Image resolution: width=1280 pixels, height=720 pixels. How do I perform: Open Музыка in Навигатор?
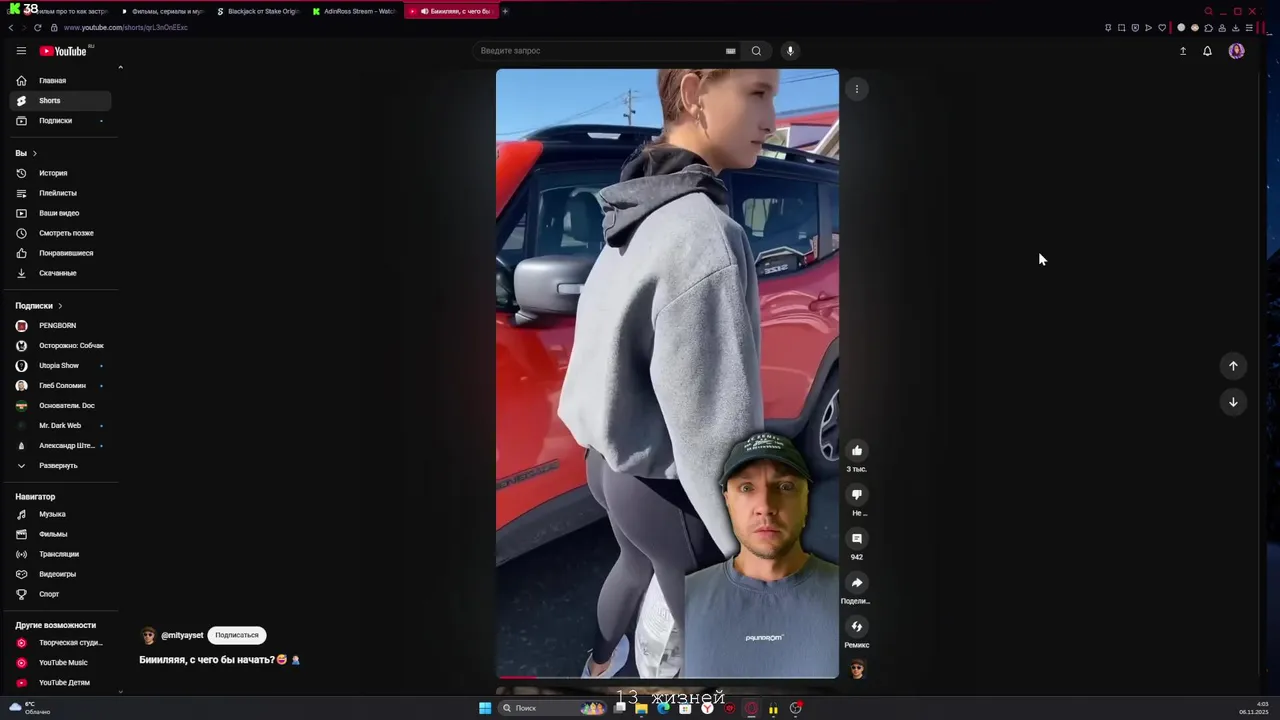[x=60, y=514]
